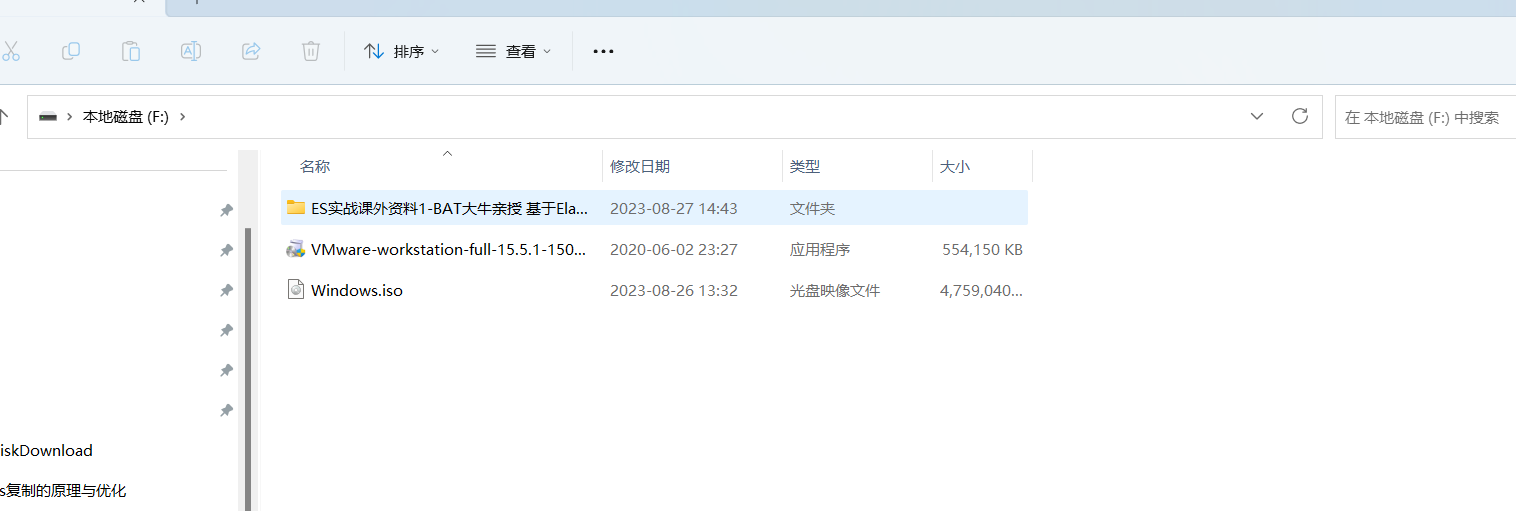
Task: Click the Paste clipboard icon
Action: tap(131, 51)
